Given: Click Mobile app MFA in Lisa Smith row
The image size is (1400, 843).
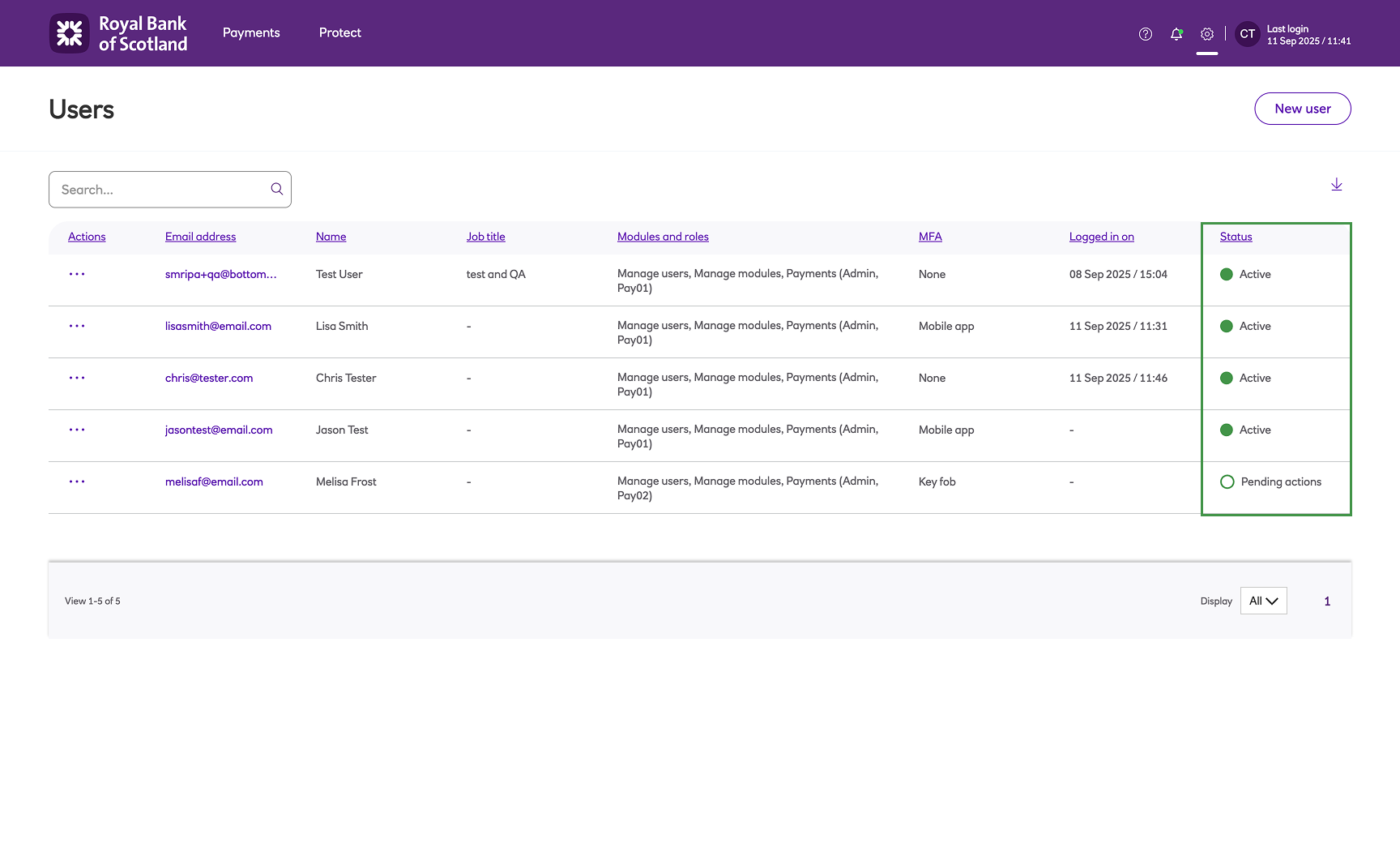Looking at the screenshot, I should [x=946, y=326].
